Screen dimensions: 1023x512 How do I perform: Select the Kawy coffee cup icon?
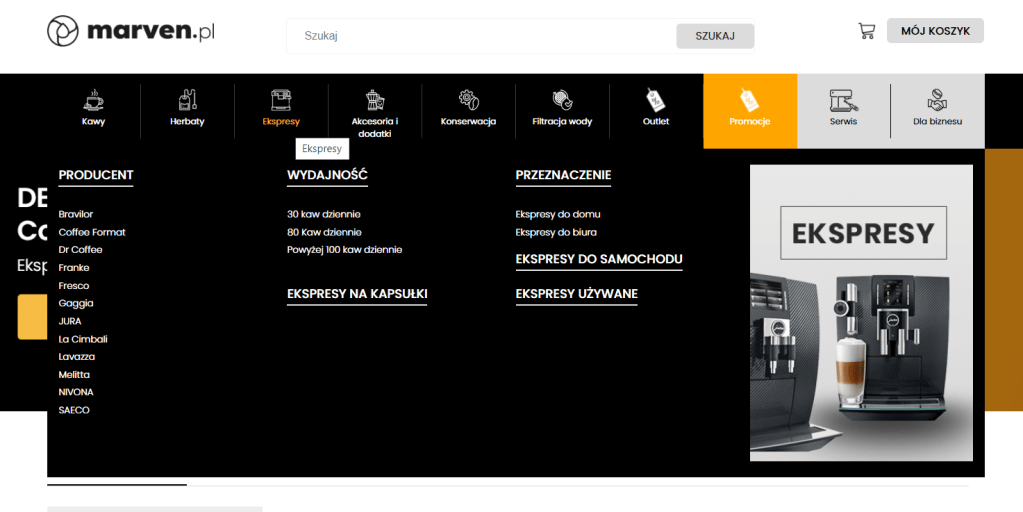coord(93,99)
